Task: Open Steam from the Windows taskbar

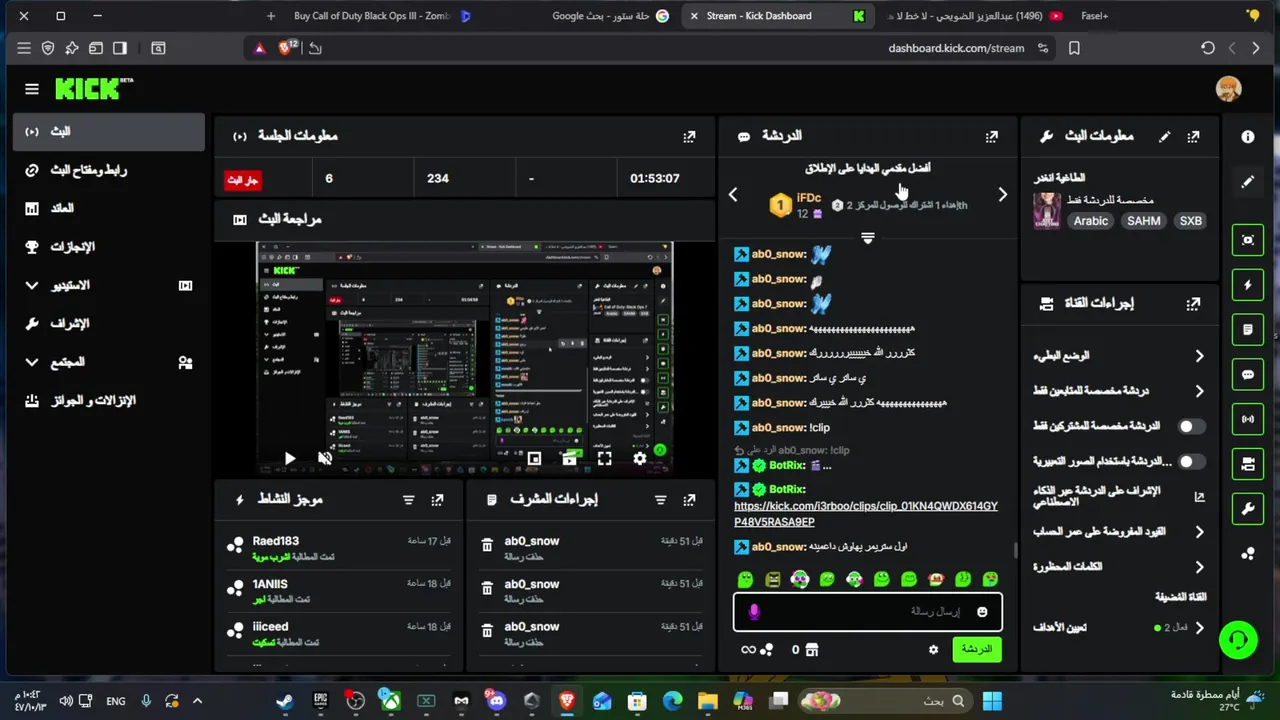Action: 285,701
